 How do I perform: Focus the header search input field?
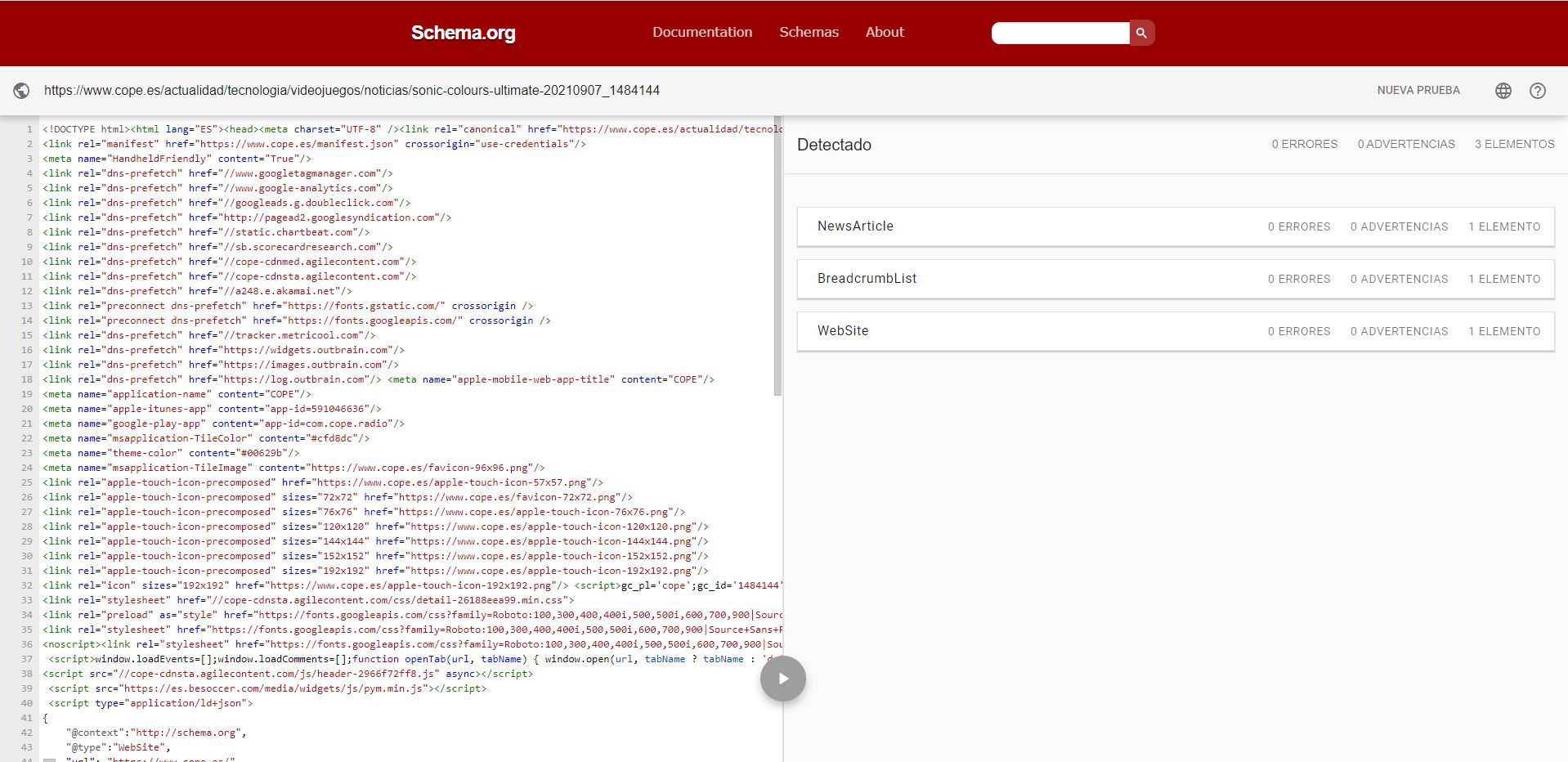pyautogui.click(x=1060, y=33)
